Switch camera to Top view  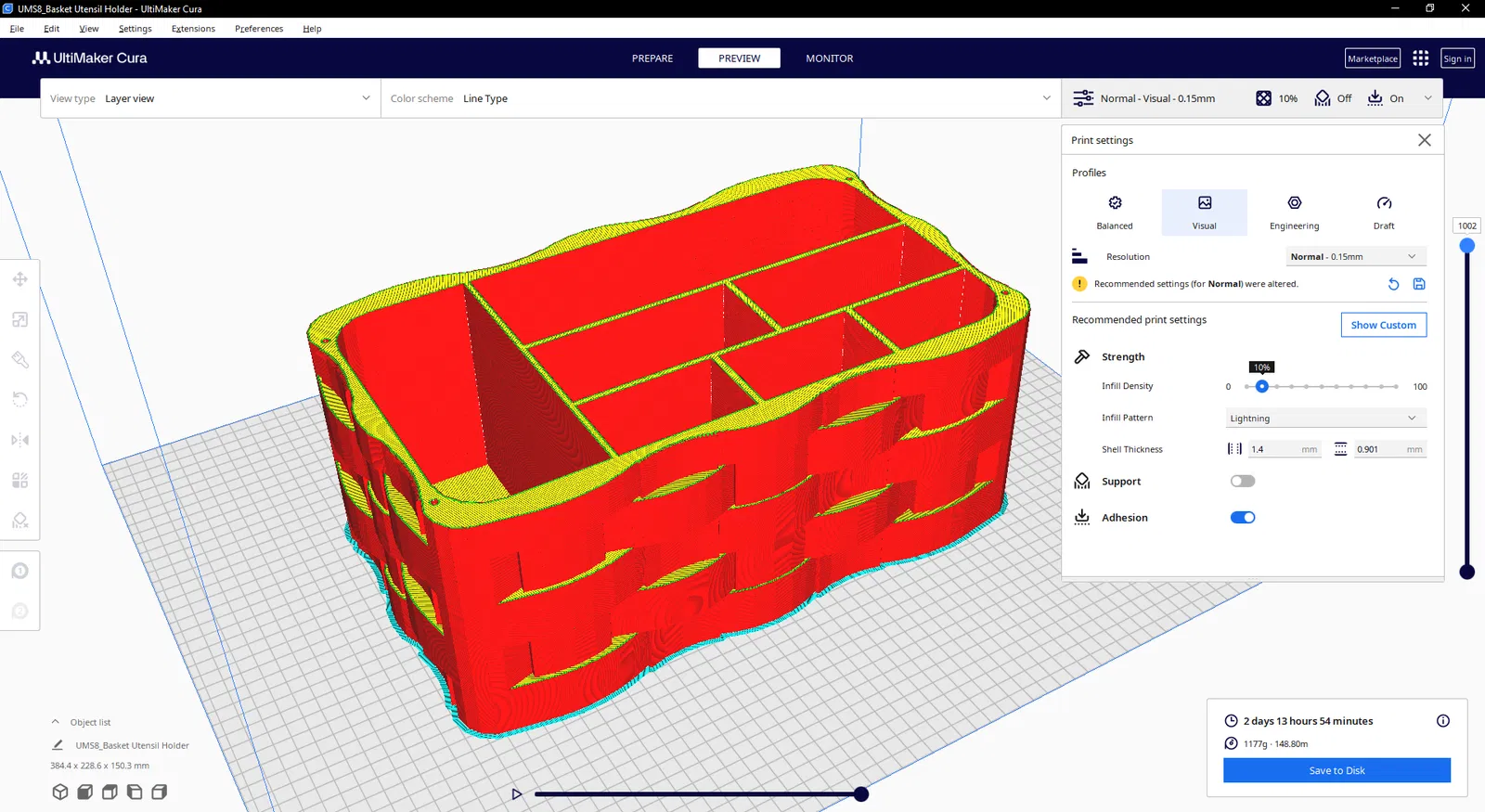[x=110, y=792]
